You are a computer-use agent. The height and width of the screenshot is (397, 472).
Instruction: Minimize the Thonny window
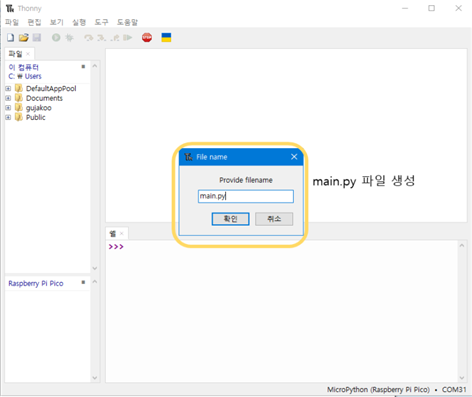[x=405, y=8]
